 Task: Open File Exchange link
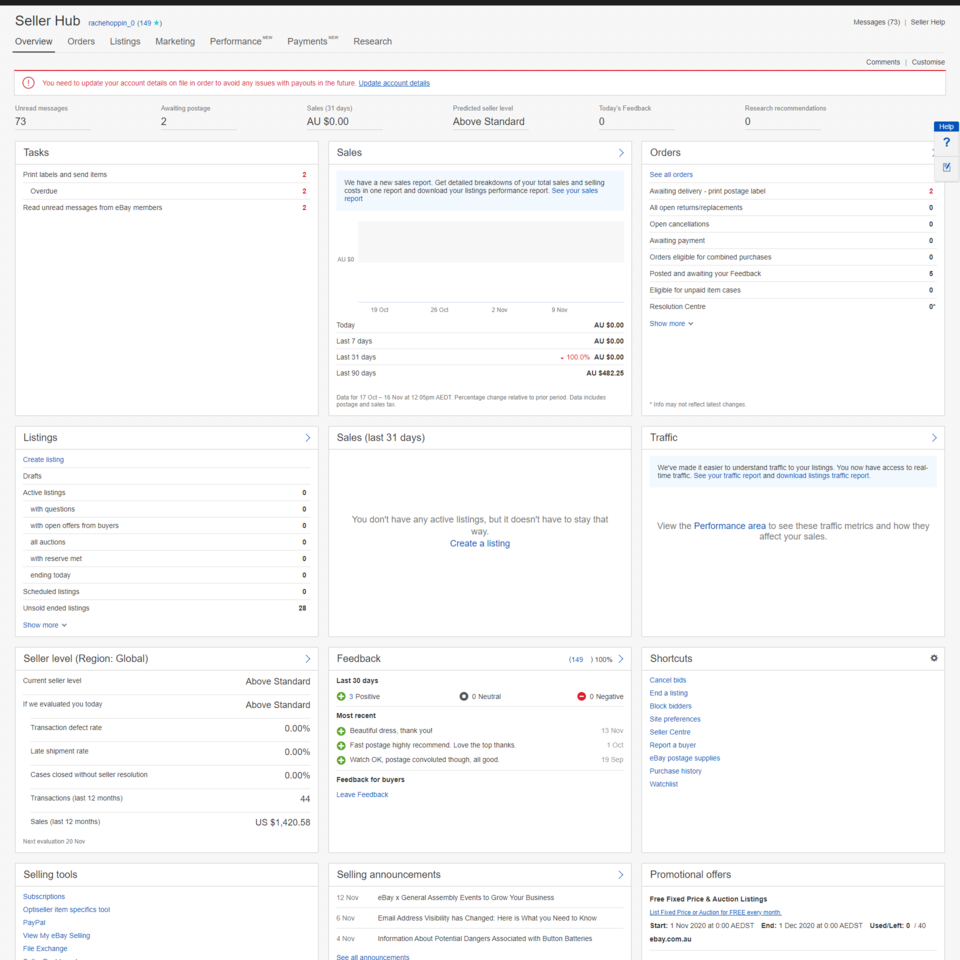(45, 949)
